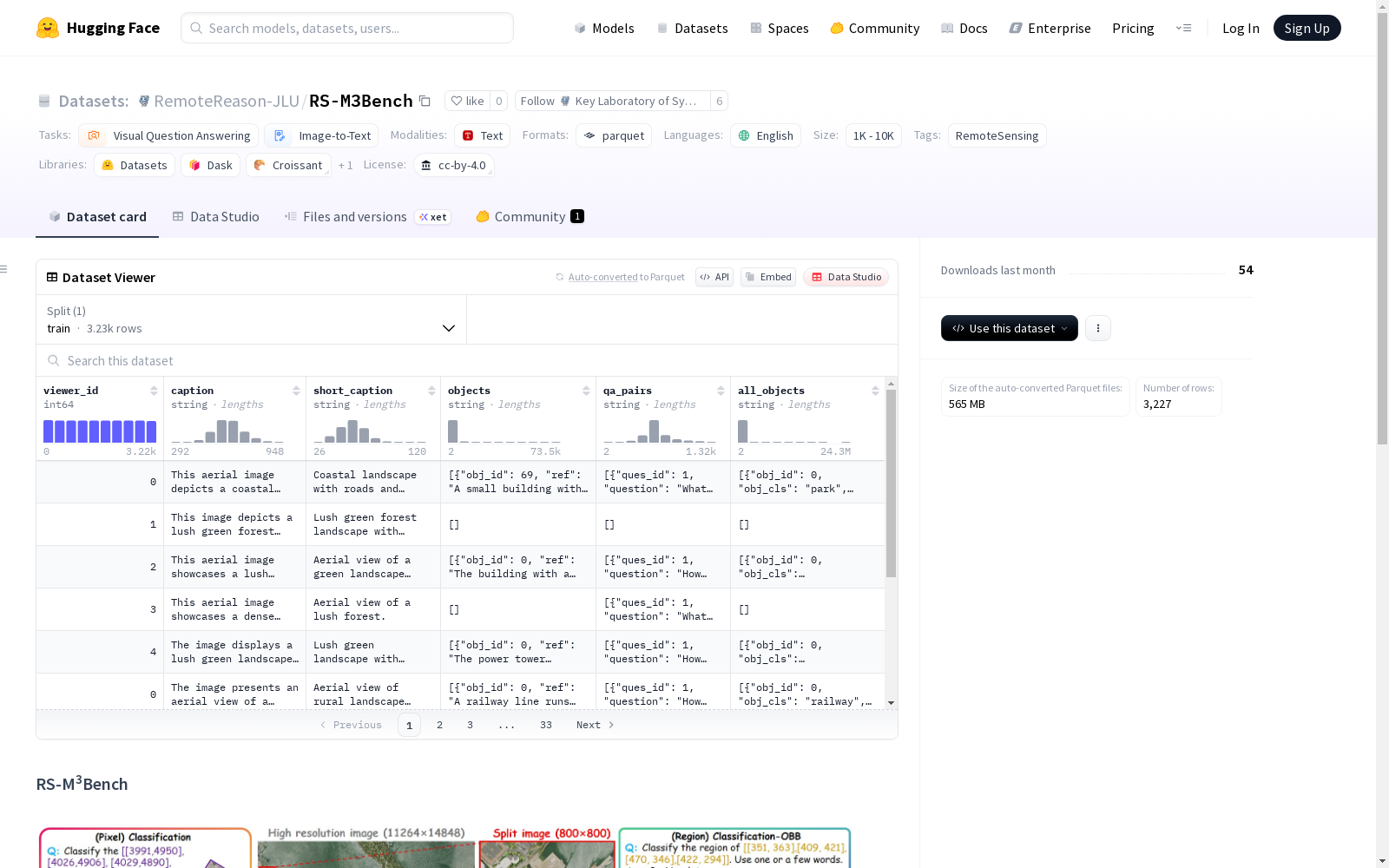1389x868 pixels.
Task: Switch to the Data Studio tab
Action: coord(215,217)
